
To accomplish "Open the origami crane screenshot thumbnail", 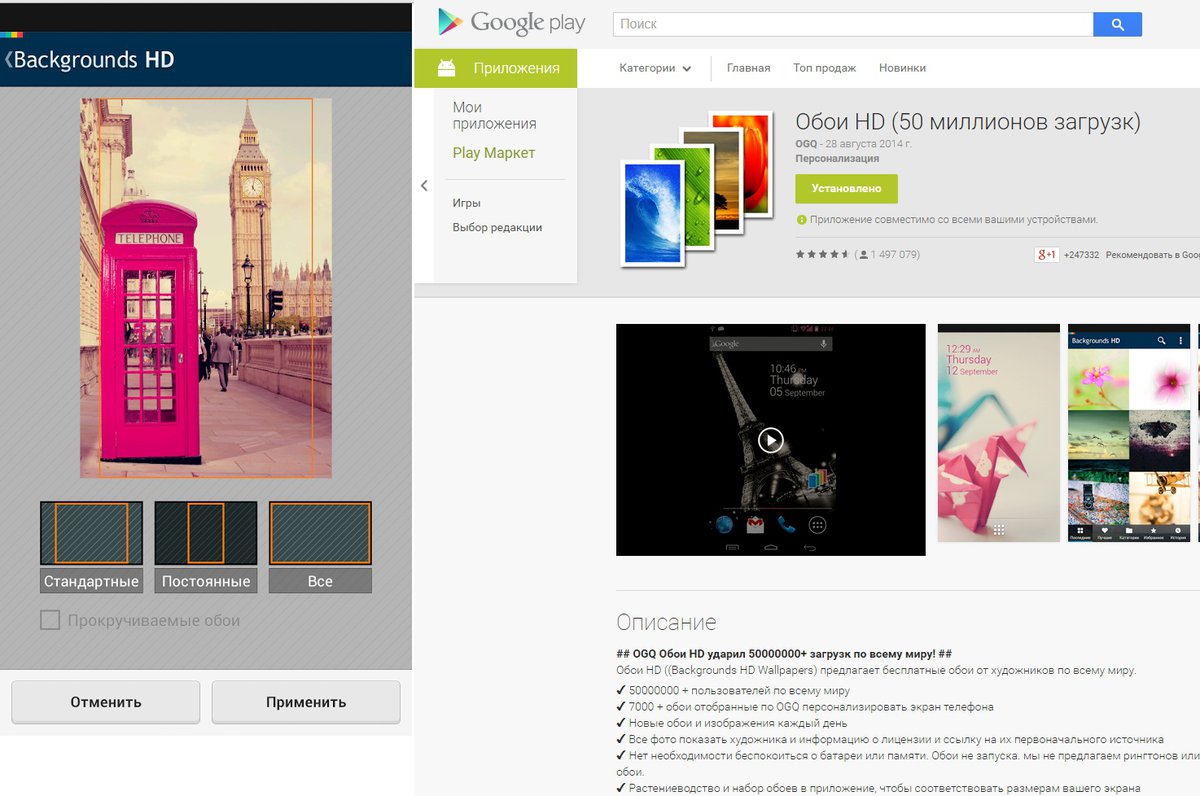I will [x=998, y=433].
